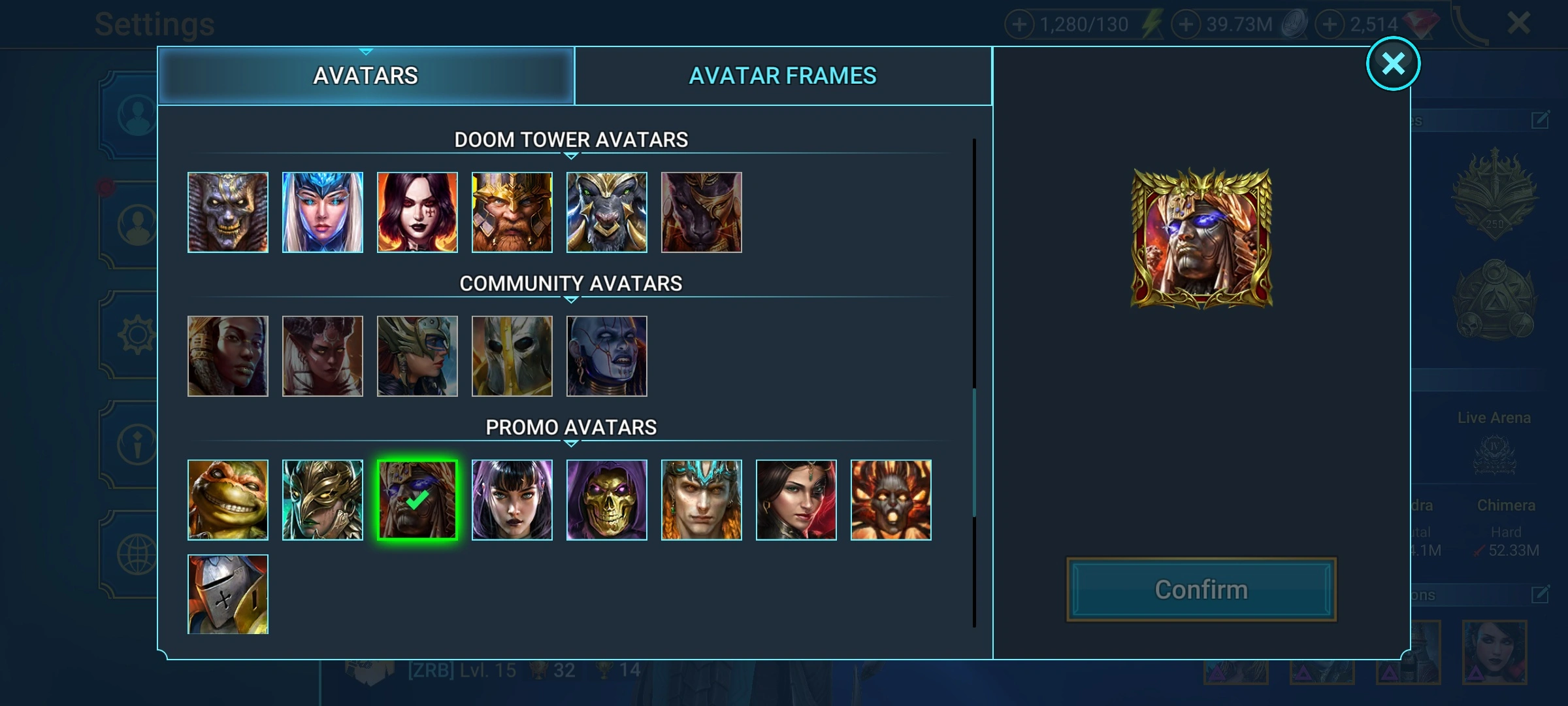Choose the golden skull purple hood avatar
Viewport: 1568px width, 706px height.
606,500
